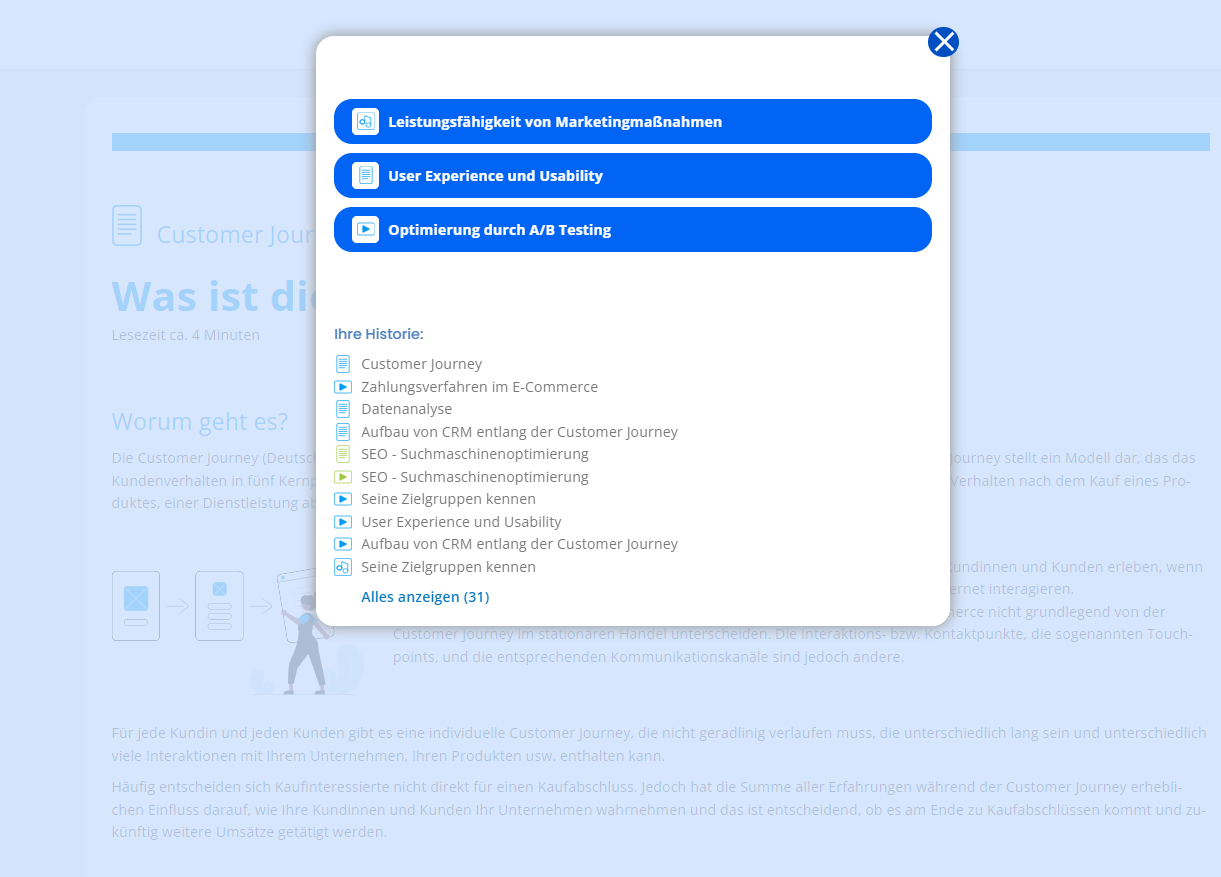Show all history via Alles anzeigen (31)
This screenshot has width=1221, height=877.
point(425,597)
